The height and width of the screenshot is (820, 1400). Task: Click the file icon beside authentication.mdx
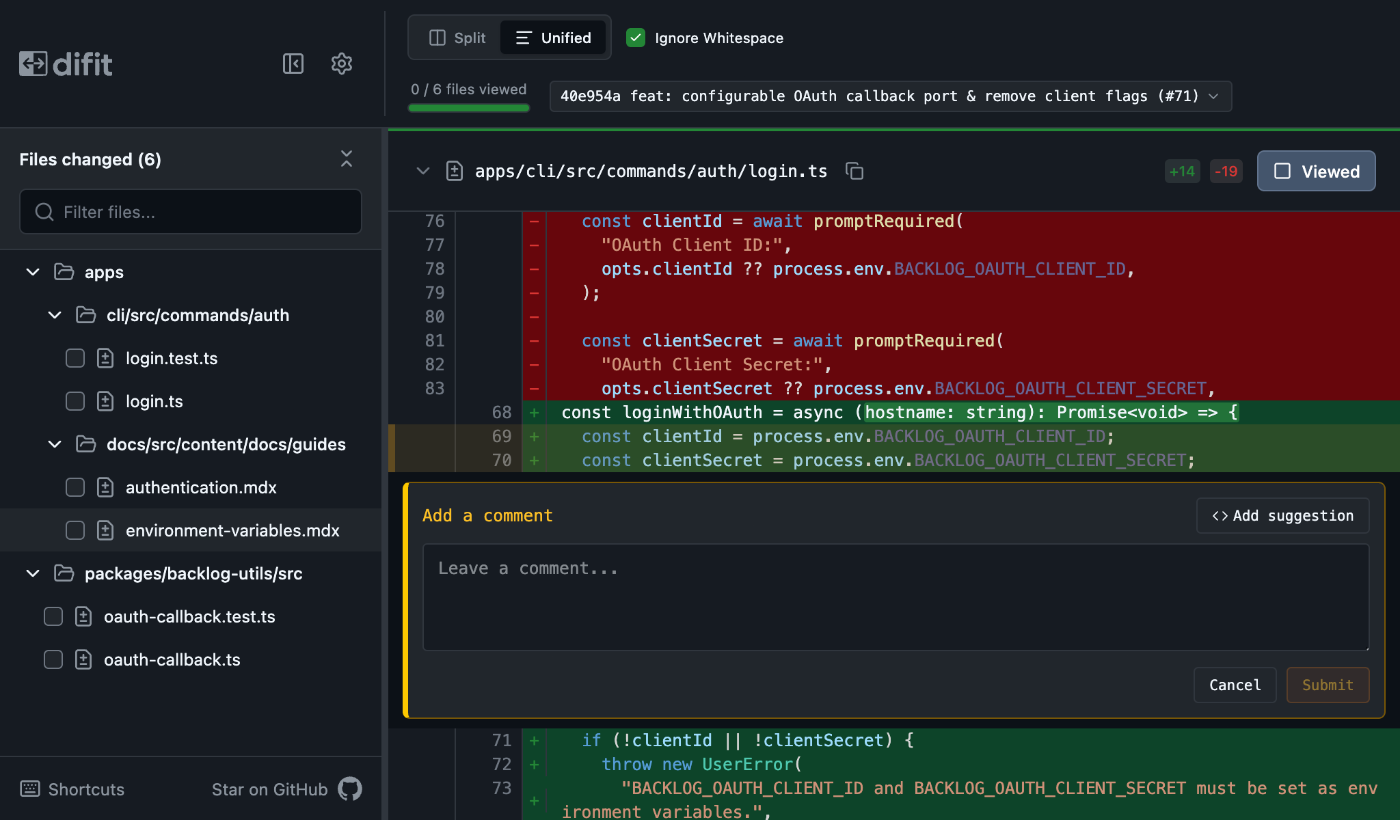(x=105, y=487)
